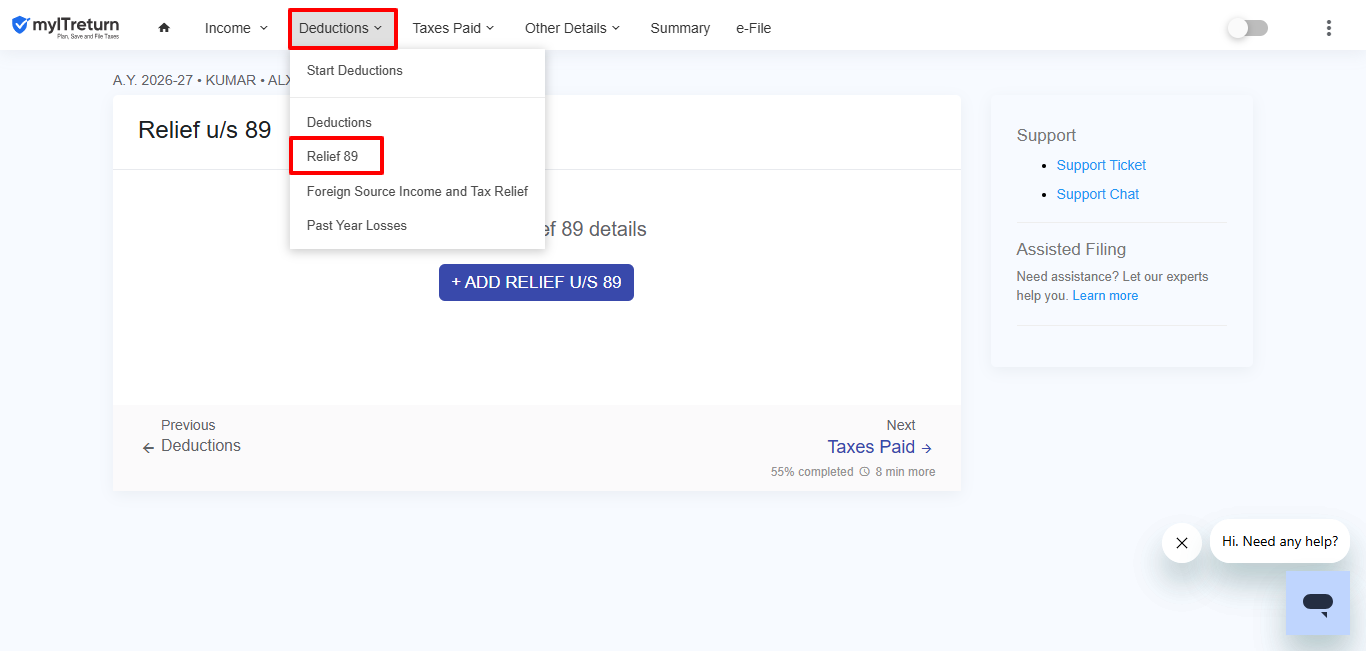Click the 'Assisted Filing' heading
1366x651 pixels.
tap(1071, 249)
